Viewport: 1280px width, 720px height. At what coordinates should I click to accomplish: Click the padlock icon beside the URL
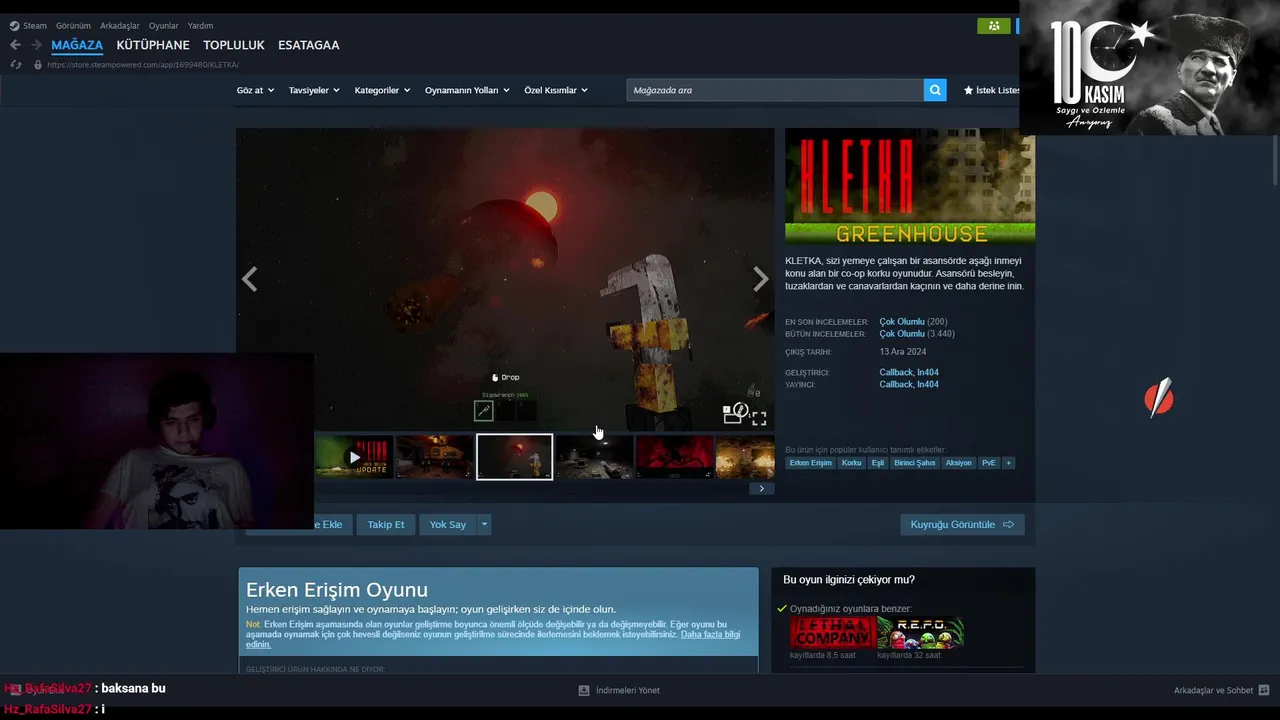pos(38,65)
